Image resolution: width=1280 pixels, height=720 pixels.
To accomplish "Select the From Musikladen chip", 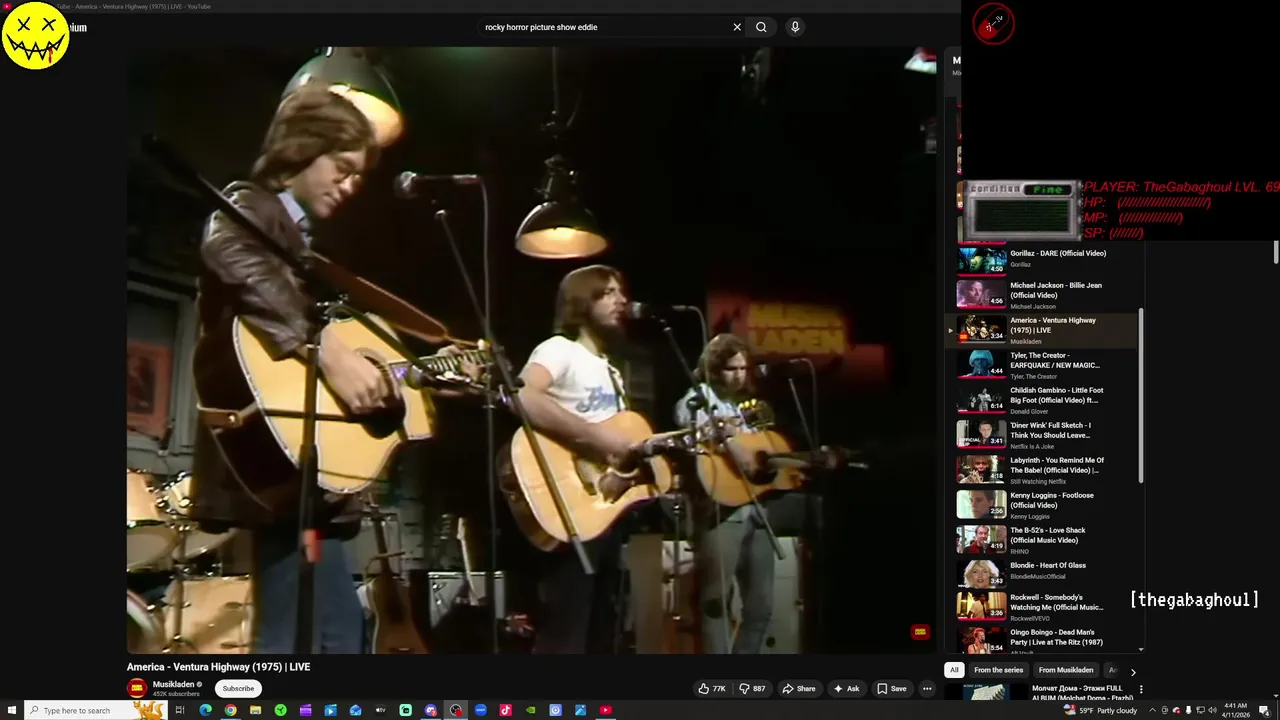I will pos(1066,670).
